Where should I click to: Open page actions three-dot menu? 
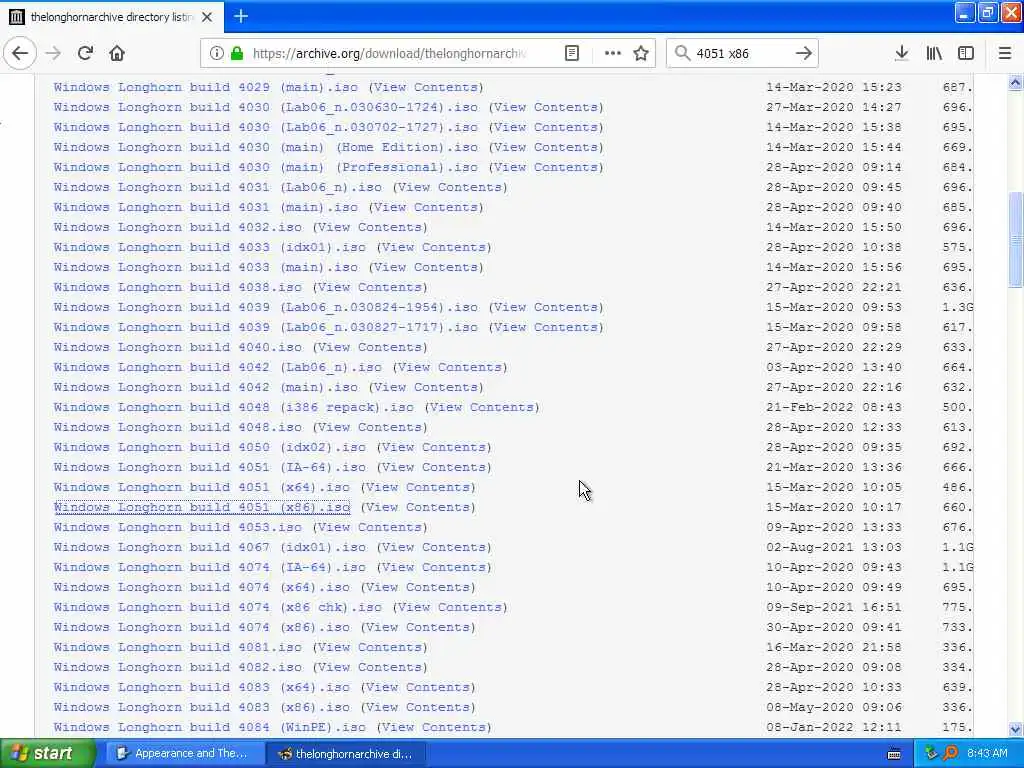(613, 53)
